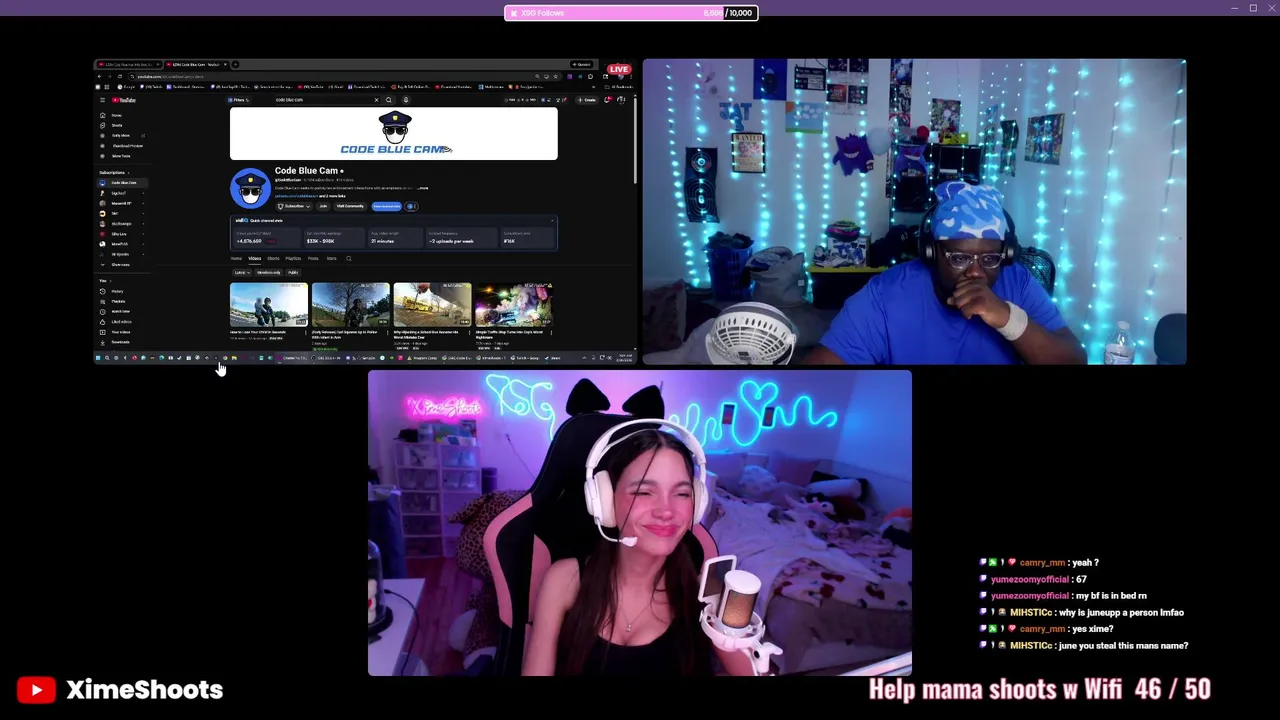Go back with the browser back arrow

[99, 77]
